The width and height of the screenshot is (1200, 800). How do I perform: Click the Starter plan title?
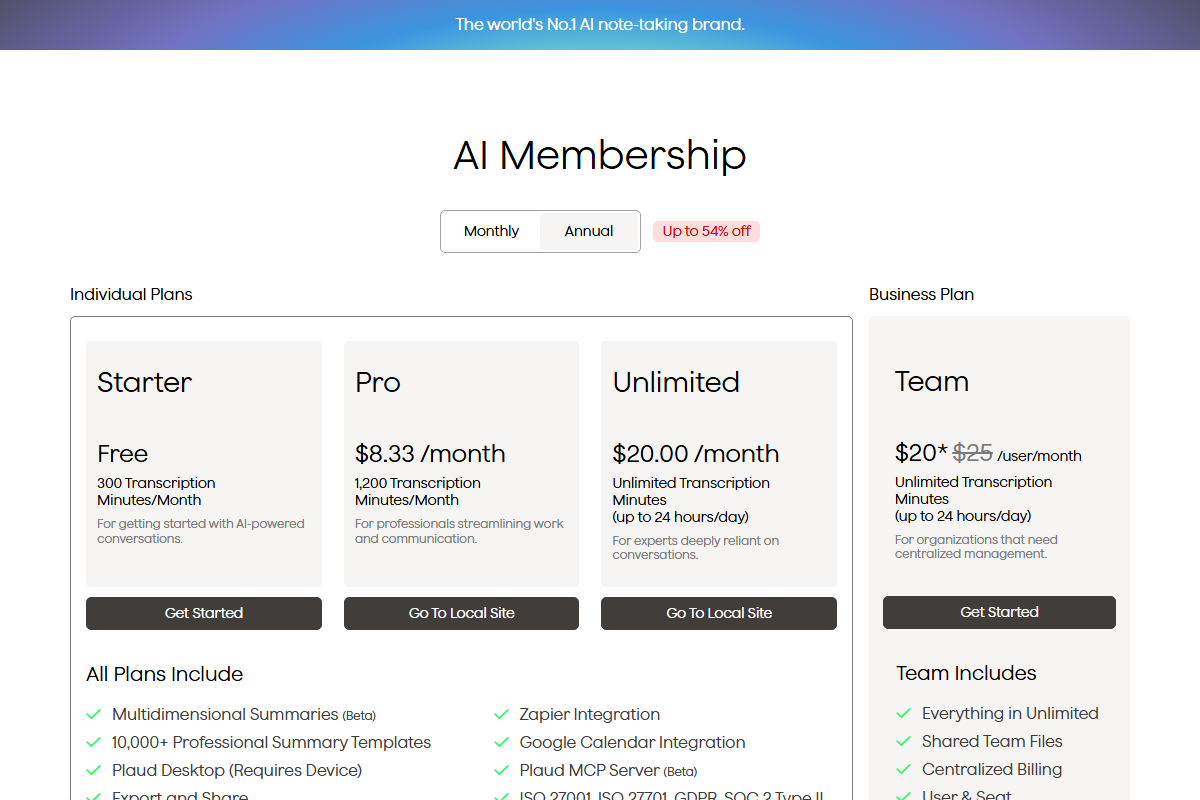(x=145, y=382)
